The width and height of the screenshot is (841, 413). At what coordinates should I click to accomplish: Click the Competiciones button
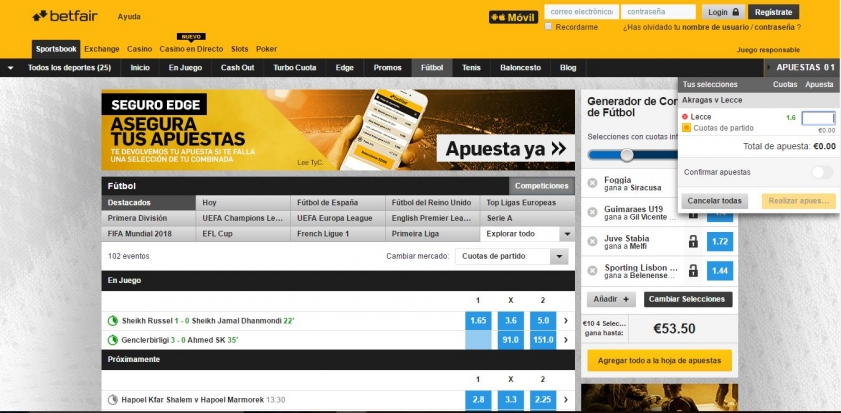542,186
